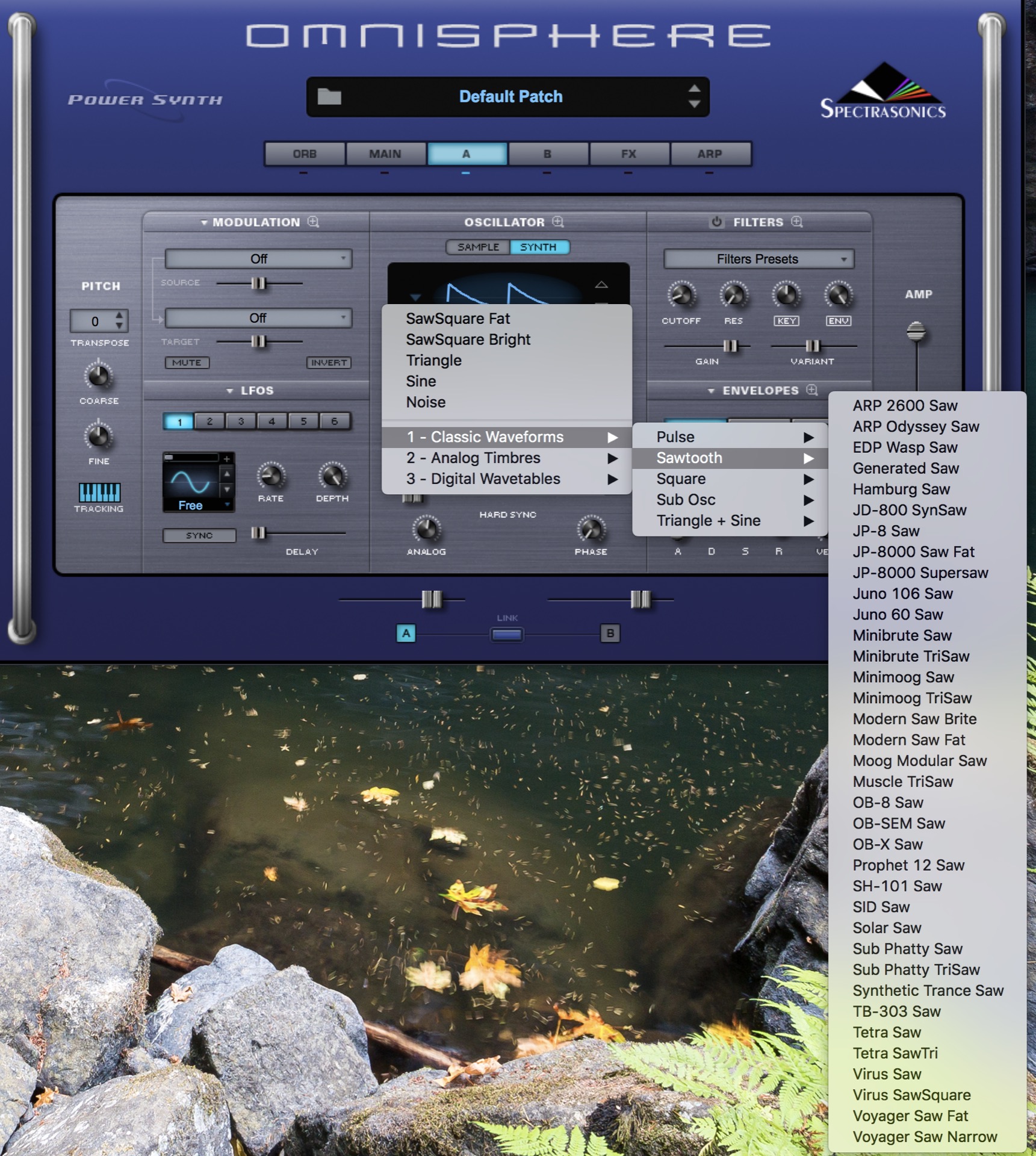
Task: Toggle the modulation MUTE button
Action: 187,362
